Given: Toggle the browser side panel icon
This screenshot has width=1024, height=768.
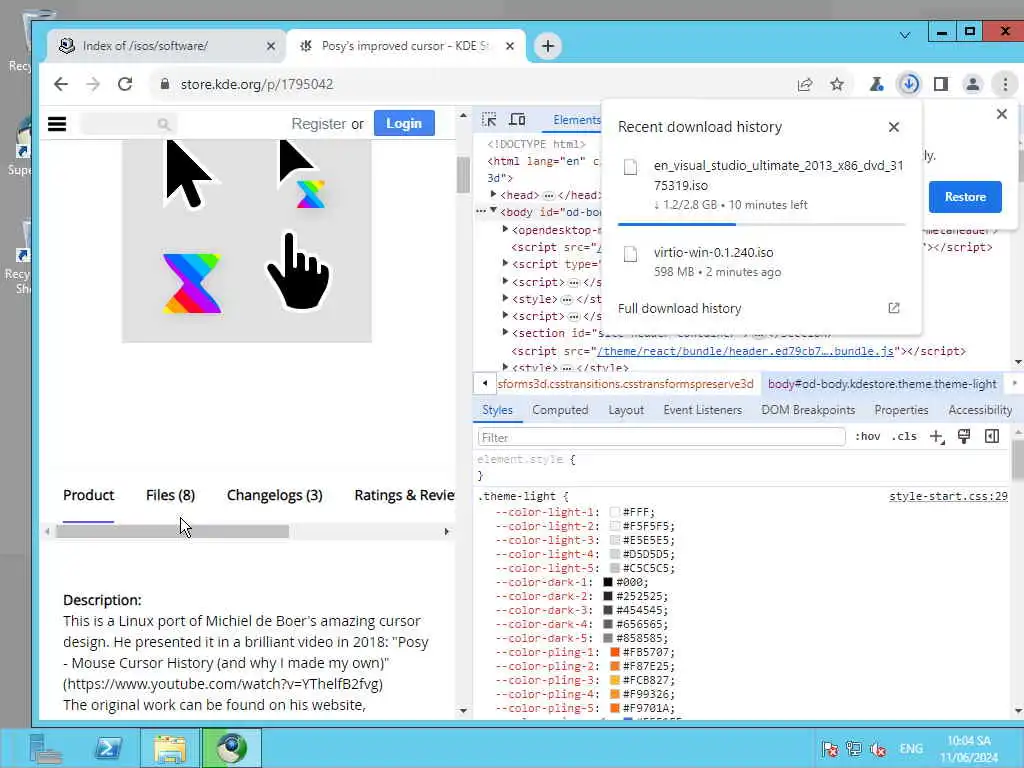Looking at the screenshot, I should point(940,84).
